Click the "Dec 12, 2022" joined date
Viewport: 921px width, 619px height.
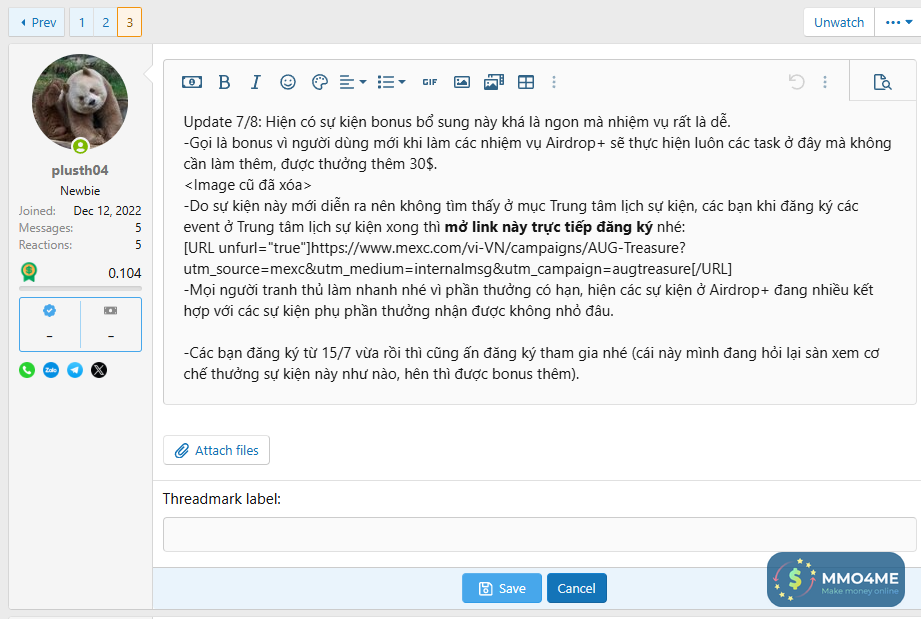coord(107,211)
